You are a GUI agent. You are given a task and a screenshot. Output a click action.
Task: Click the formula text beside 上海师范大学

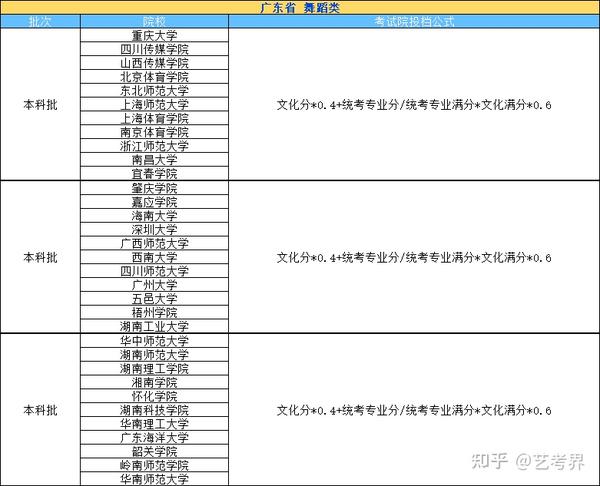pos(414,104)
